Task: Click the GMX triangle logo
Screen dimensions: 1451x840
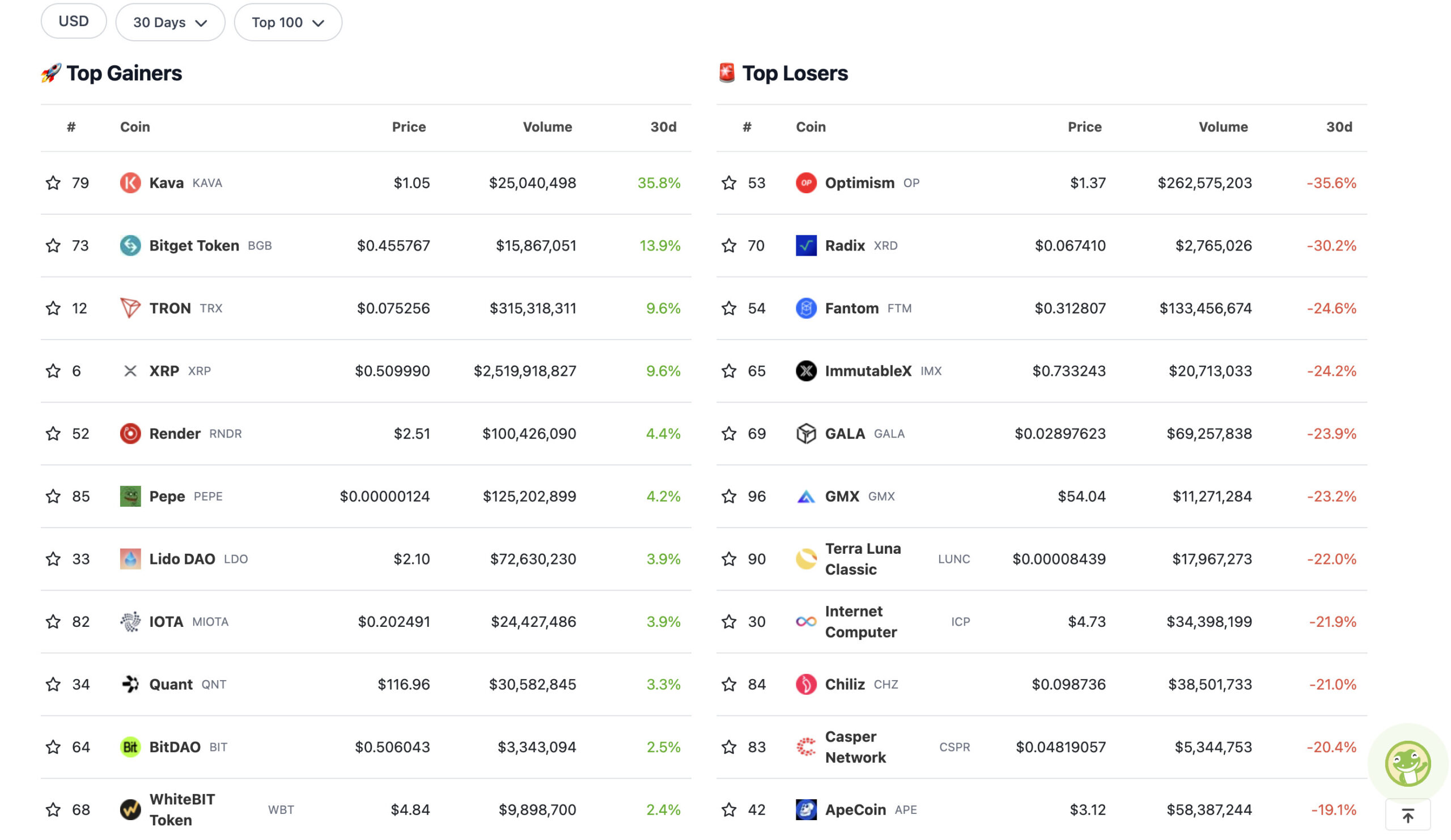Action: pos(806,497)
